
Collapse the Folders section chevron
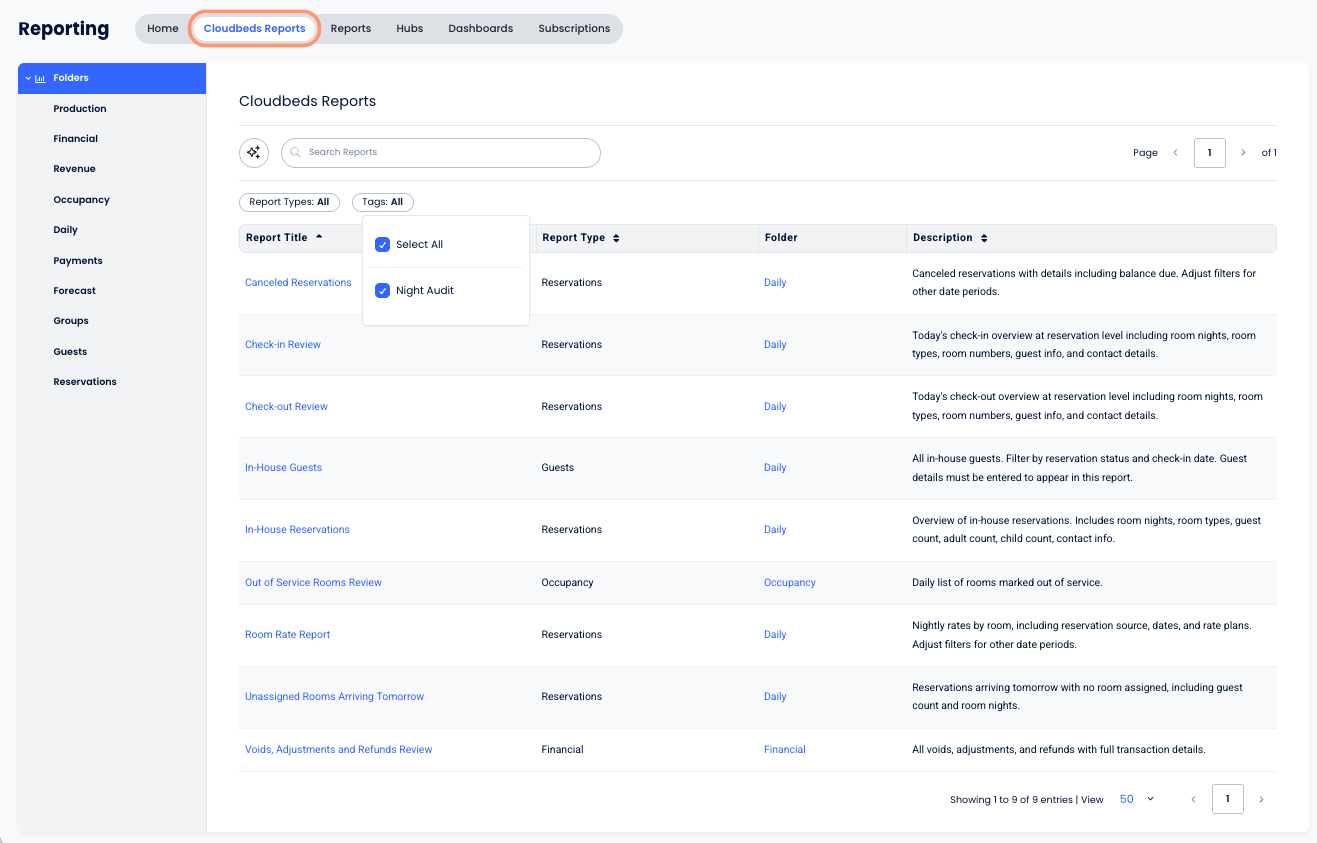[x=28, y=78]
